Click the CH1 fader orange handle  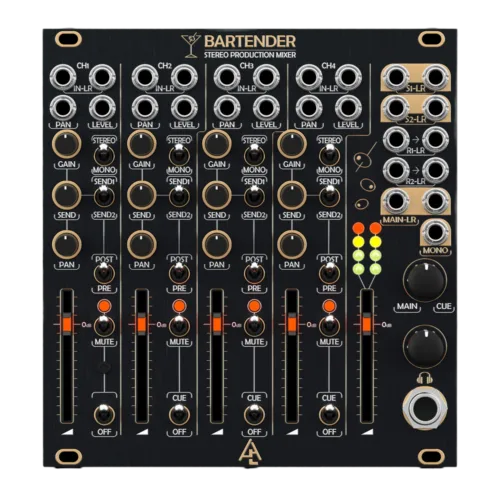[66, 324]
